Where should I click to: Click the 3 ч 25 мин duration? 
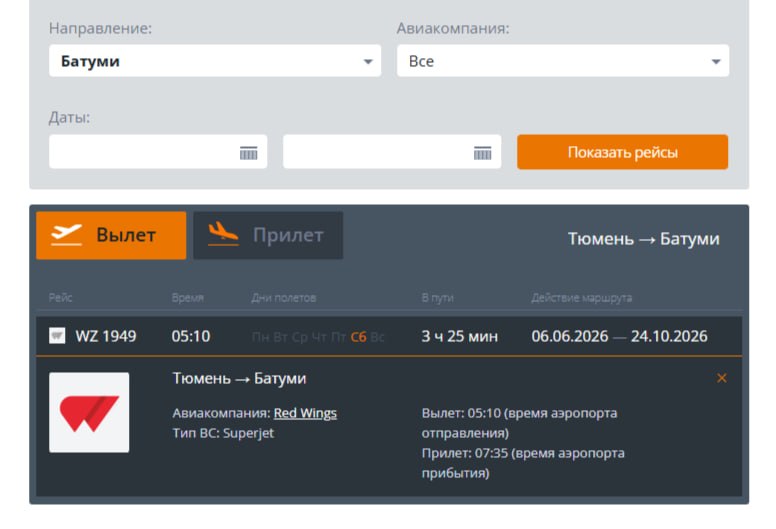pos(460,337)
